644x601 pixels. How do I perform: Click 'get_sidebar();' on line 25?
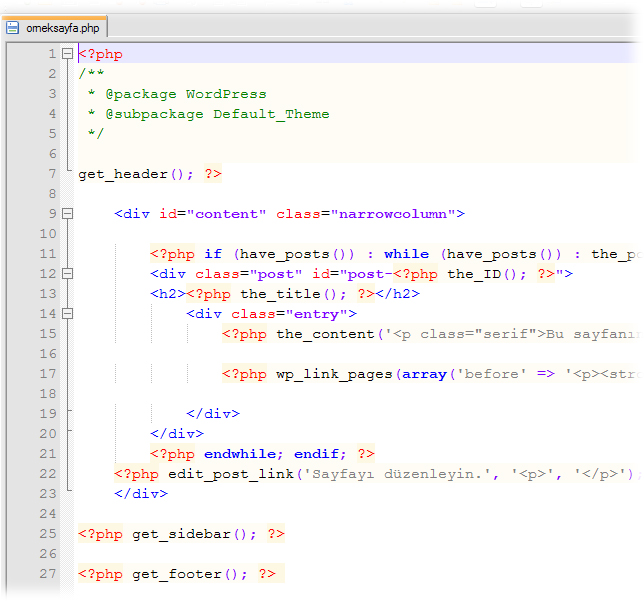[194, 534]
